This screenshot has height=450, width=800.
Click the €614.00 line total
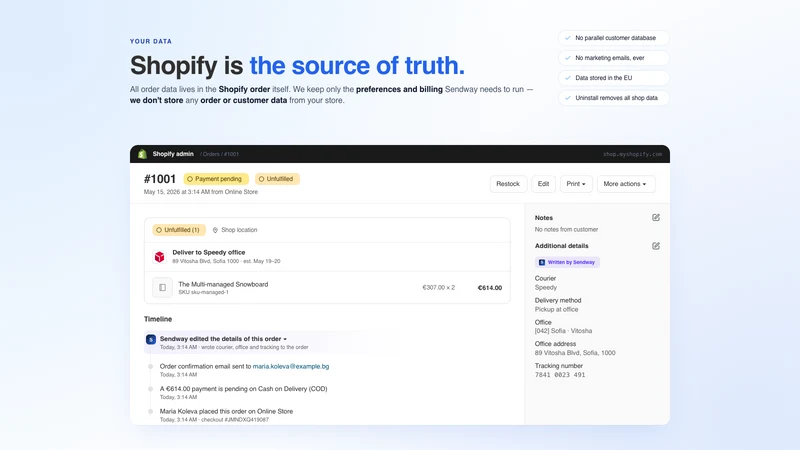[x=490, y=288]
